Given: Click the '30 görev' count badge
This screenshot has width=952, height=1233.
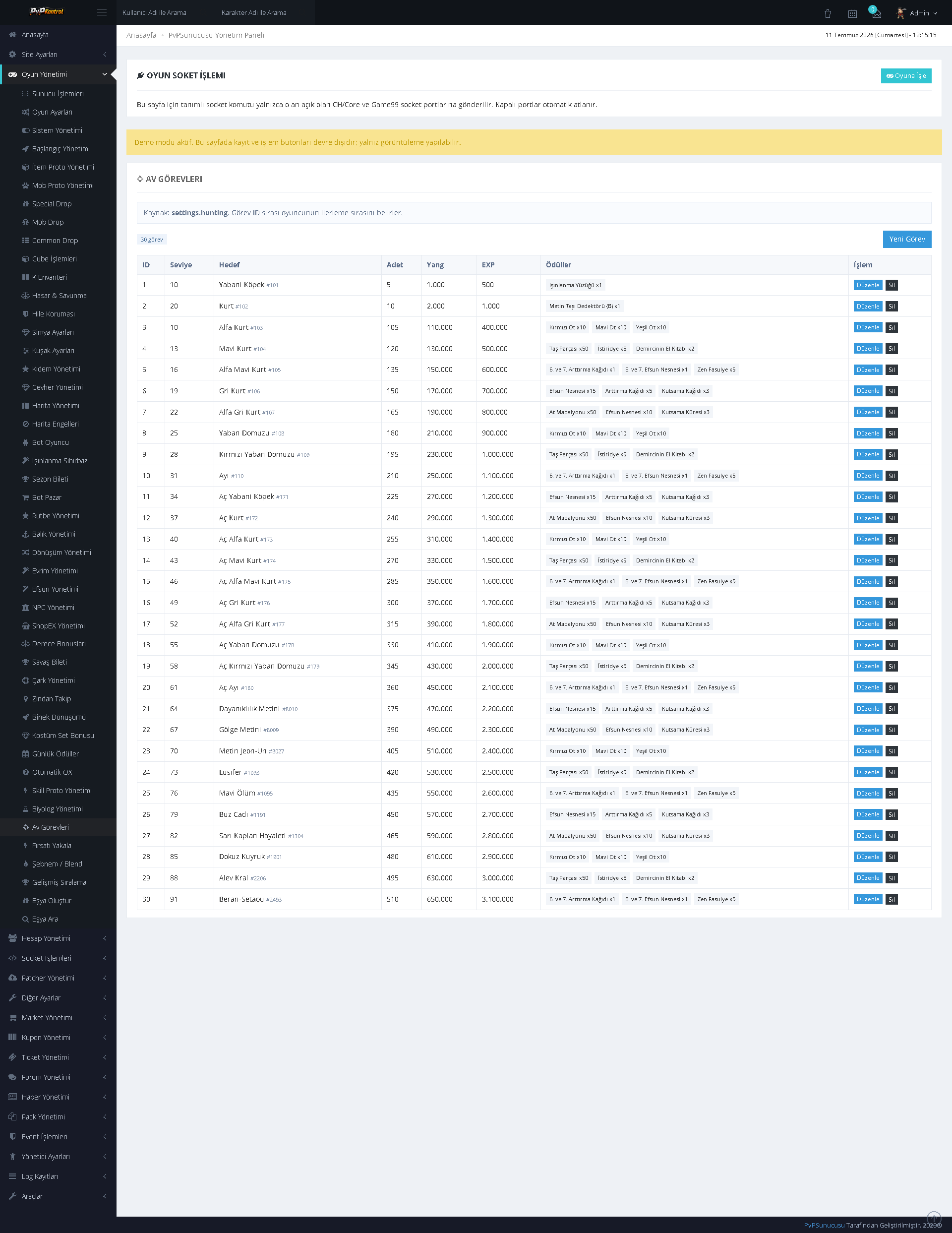Looking at the screenshot, I should coord(152,240).
